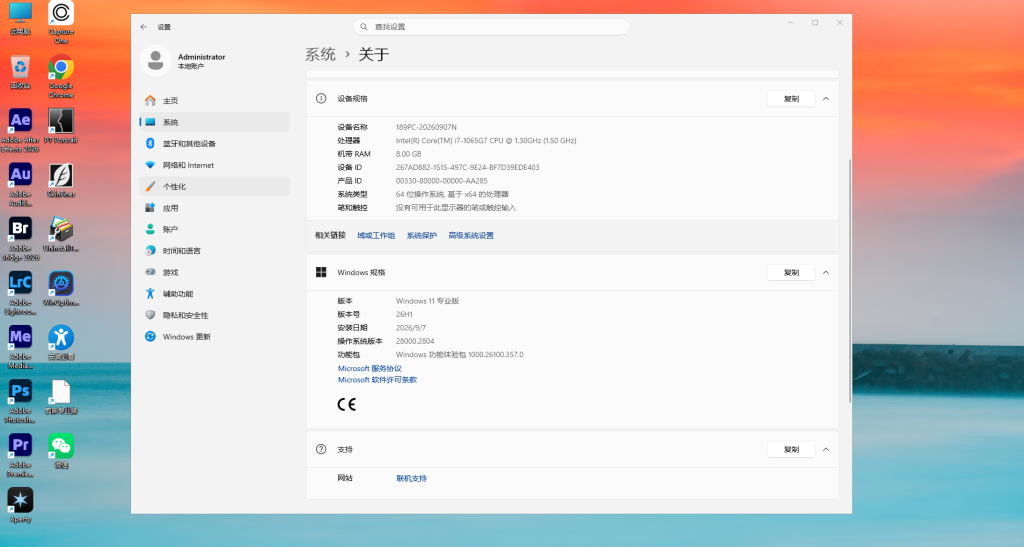Launch Adobe Lightroom Classic shortcut
The width and height of the screenshot is (1024, 547).
[20, 293]
